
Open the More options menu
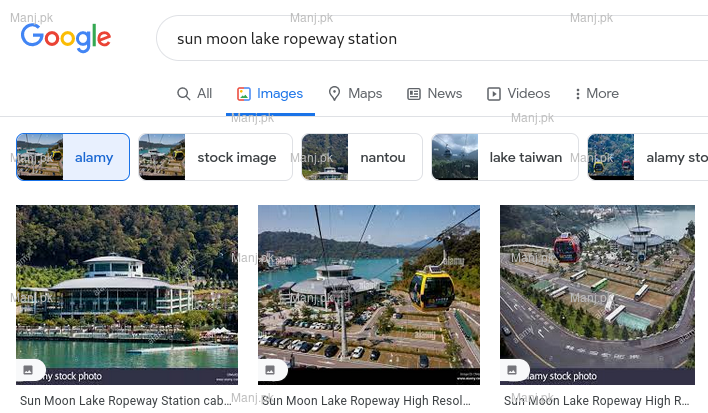point(596,94)
